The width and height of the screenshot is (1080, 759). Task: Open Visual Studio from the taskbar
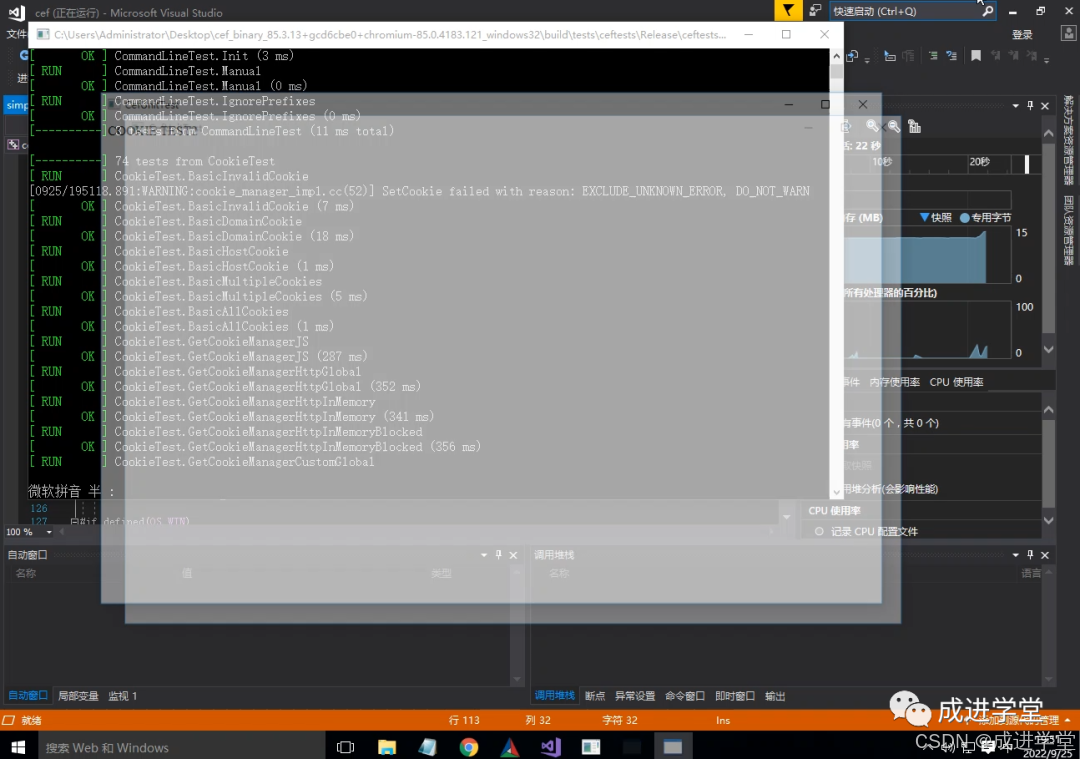pyautogui.click(x=551, y=747)
